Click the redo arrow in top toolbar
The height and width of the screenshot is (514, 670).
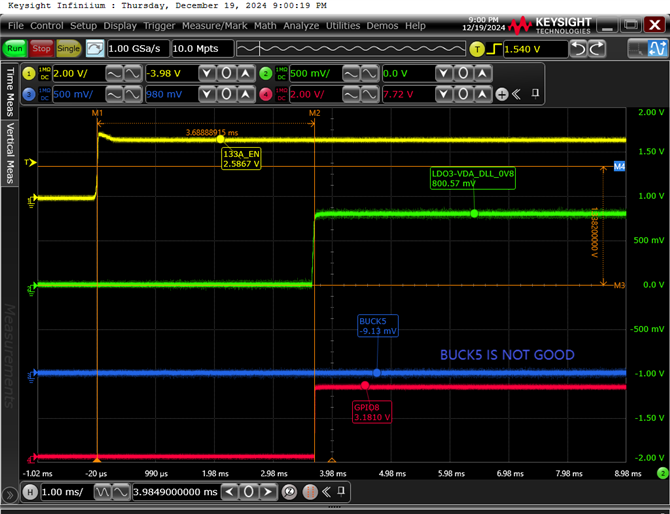tap(597, 49)
